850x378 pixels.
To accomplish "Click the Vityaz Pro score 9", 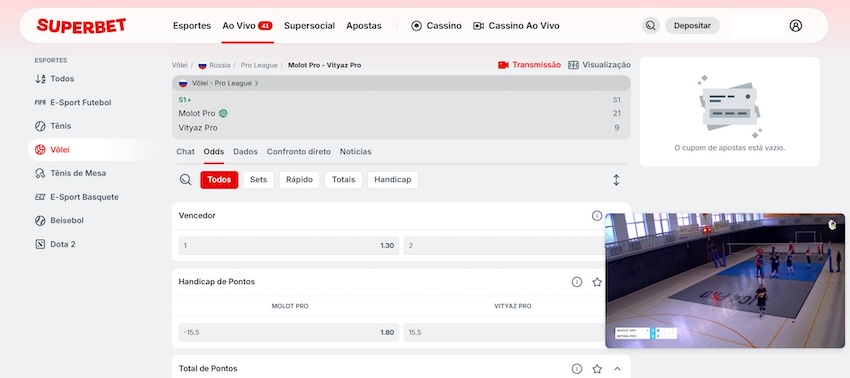I will [617, 128].
